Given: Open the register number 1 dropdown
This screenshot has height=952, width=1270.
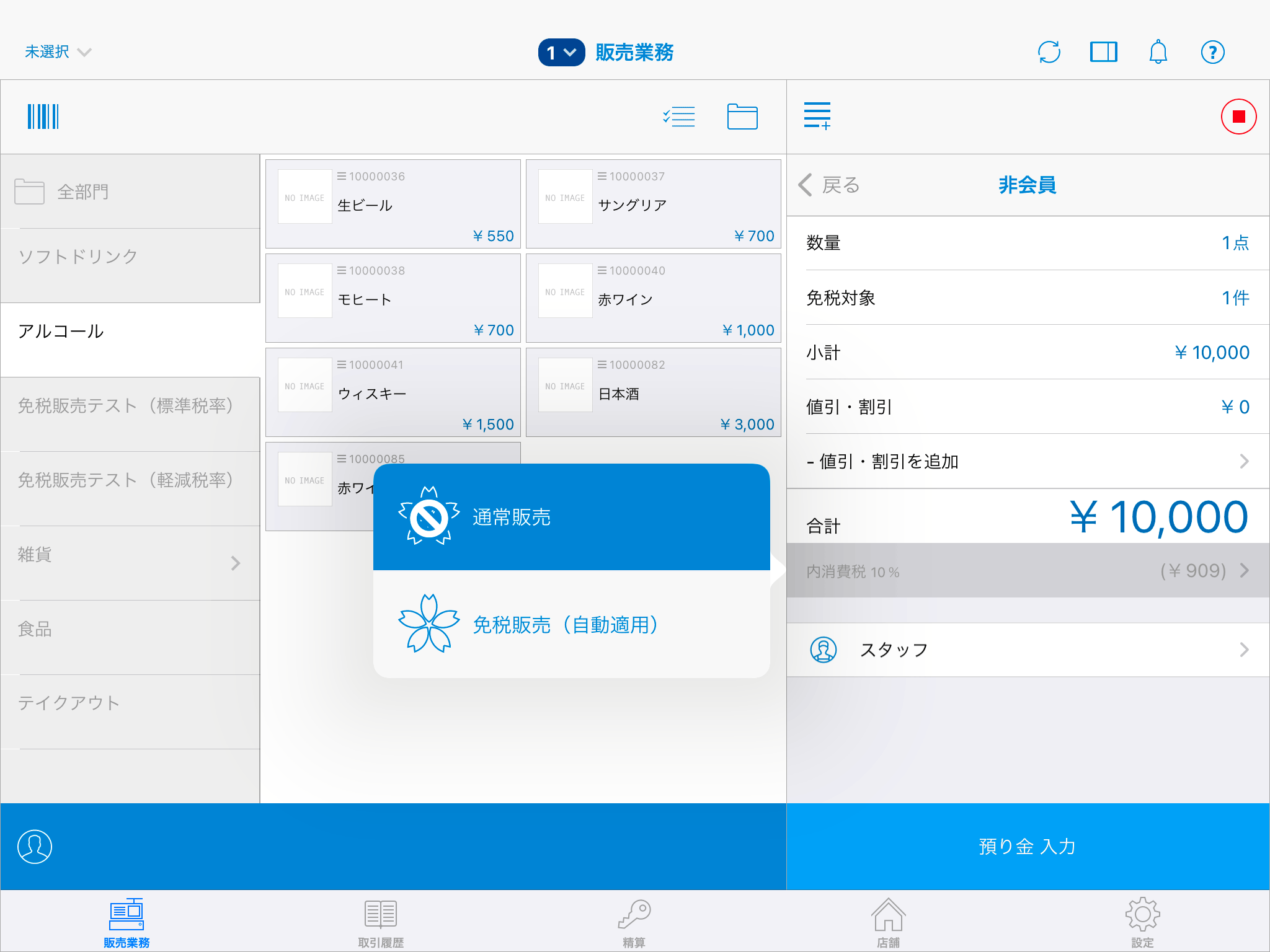Looking at the screenshot, I should pyautogui.click(x=561, y=52).
